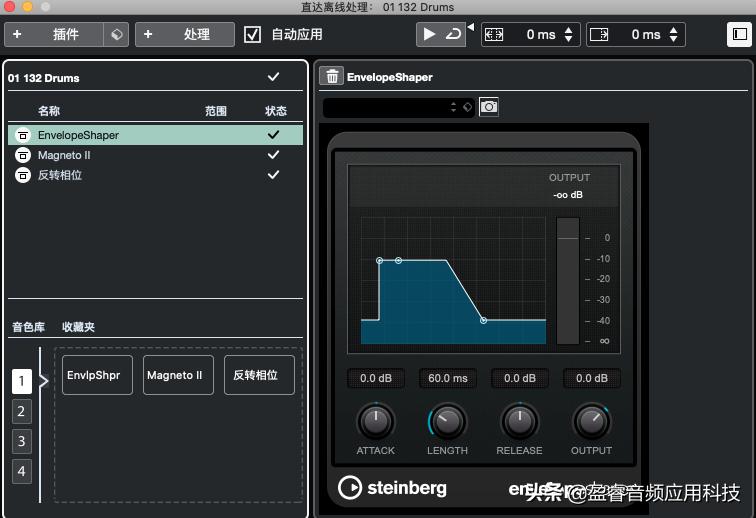Toggle the 自动应用 auto-apply checkbox

[x=252, y=35]
